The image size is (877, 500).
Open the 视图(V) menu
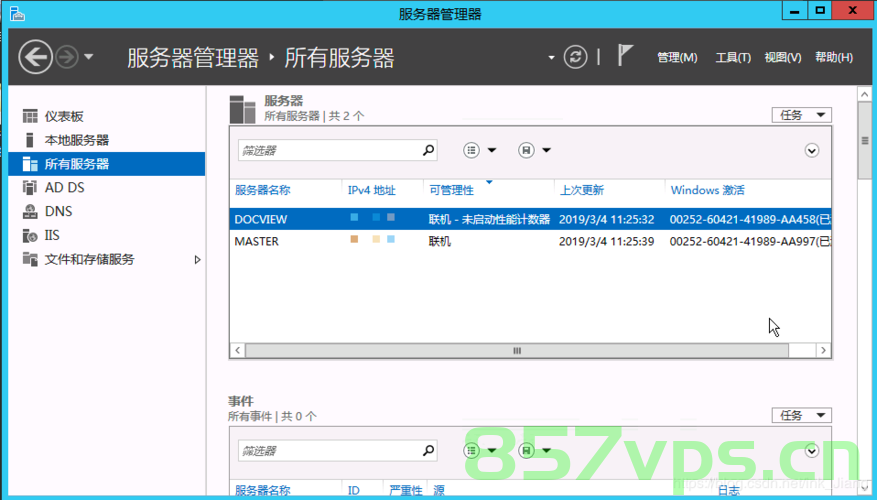782,57
